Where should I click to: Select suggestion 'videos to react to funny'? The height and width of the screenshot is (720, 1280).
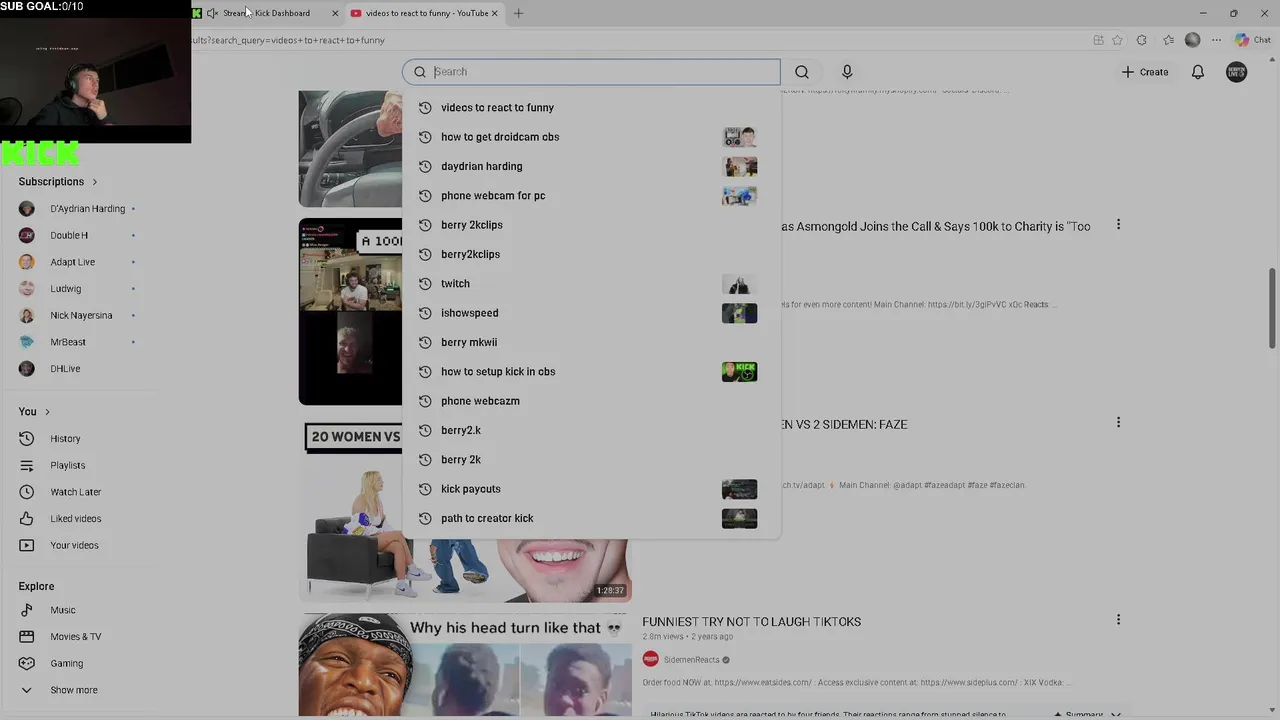coord(591,108)
